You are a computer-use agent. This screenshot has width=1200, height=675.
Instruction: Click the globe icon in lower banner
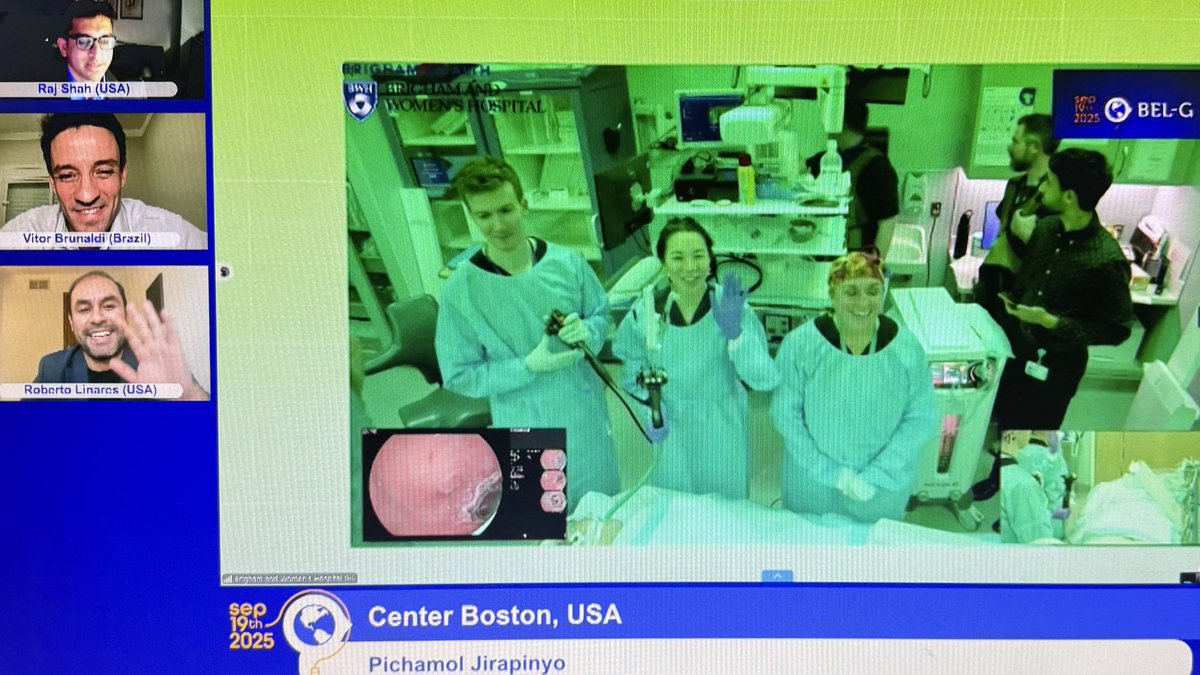tap(316, 624)
